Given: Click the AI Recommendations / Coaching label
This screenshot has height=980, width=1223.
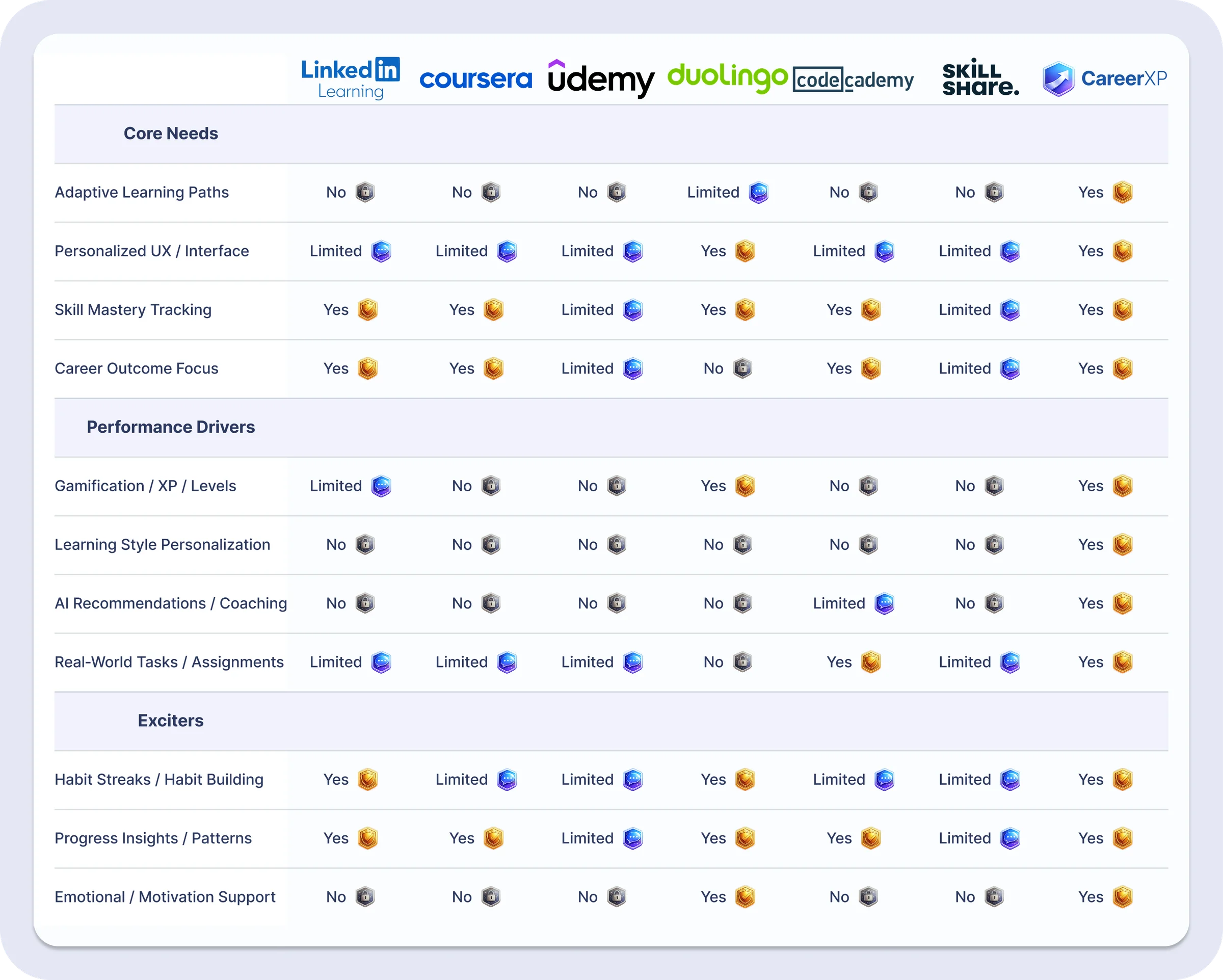Looking at the screenshot, I should (x=171, y=603).
